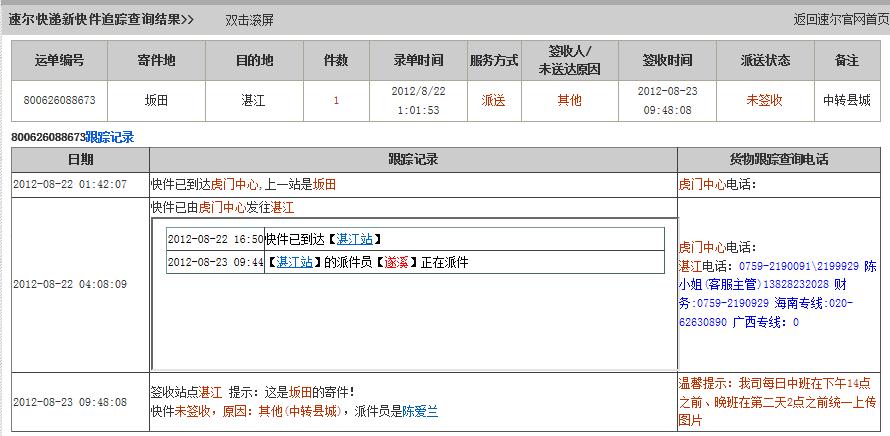Screen dimensions: 890x436
Task: Click the 中转县城 remark cell
Action: [846, 100]
